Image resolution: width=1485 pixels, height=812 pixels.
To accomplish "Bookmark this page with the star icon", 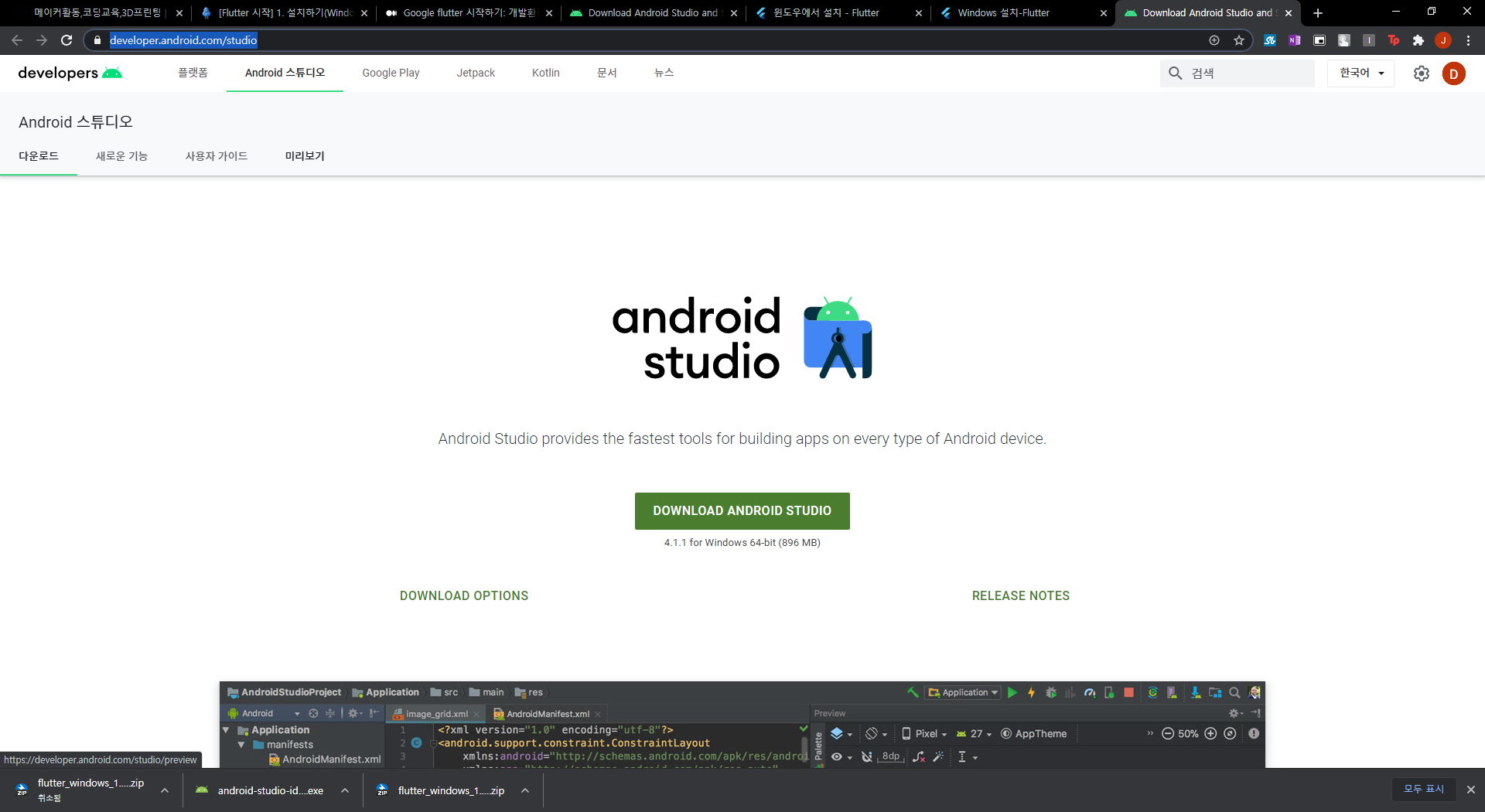I will click(x=1239, y=40).
